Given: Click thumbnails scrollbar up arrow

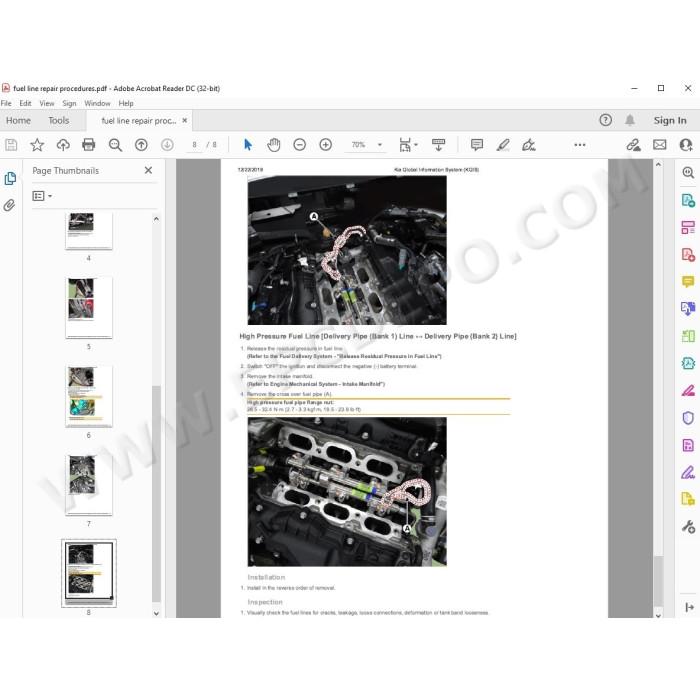Looking at the screenshot, I should click(156, 219).
